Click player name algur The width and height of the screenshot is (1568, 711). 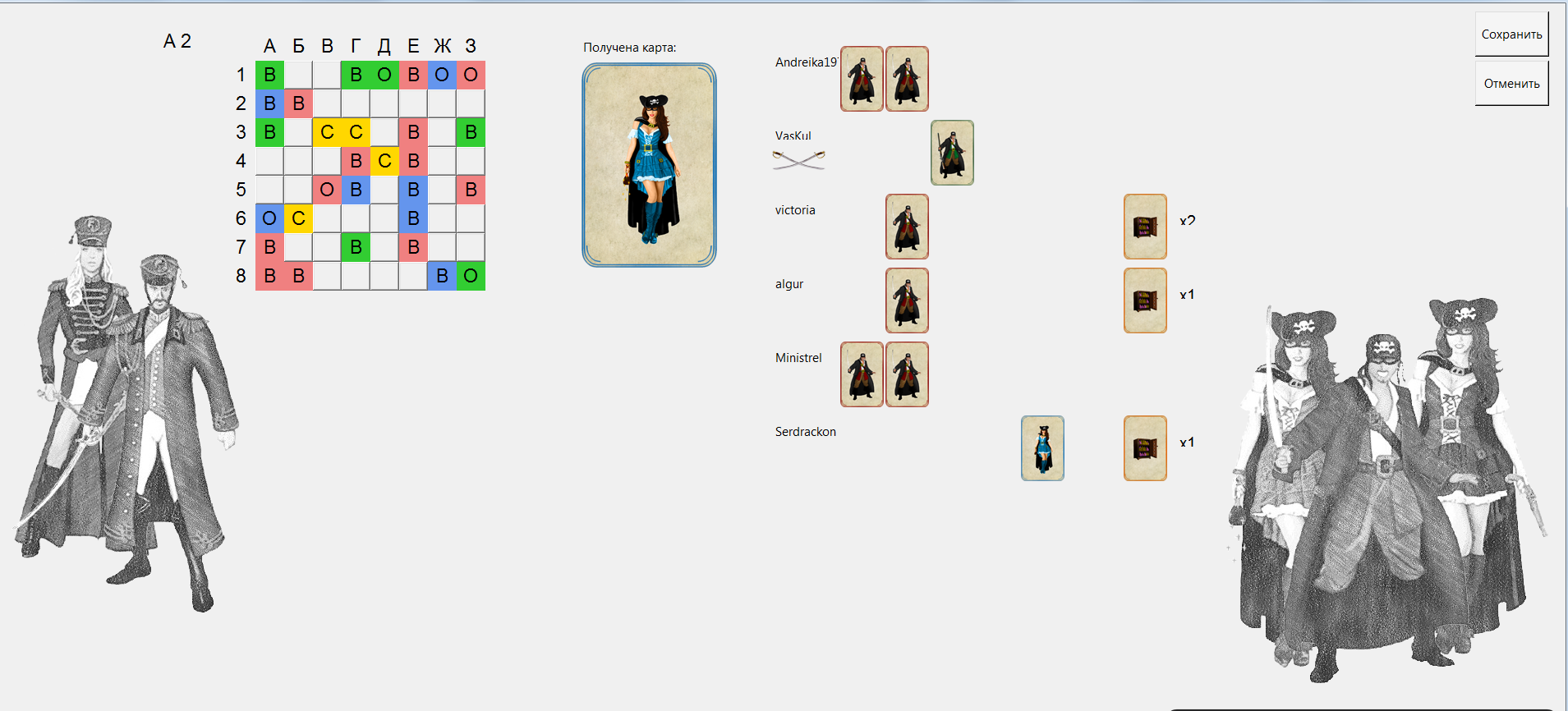tap(789, 284)
